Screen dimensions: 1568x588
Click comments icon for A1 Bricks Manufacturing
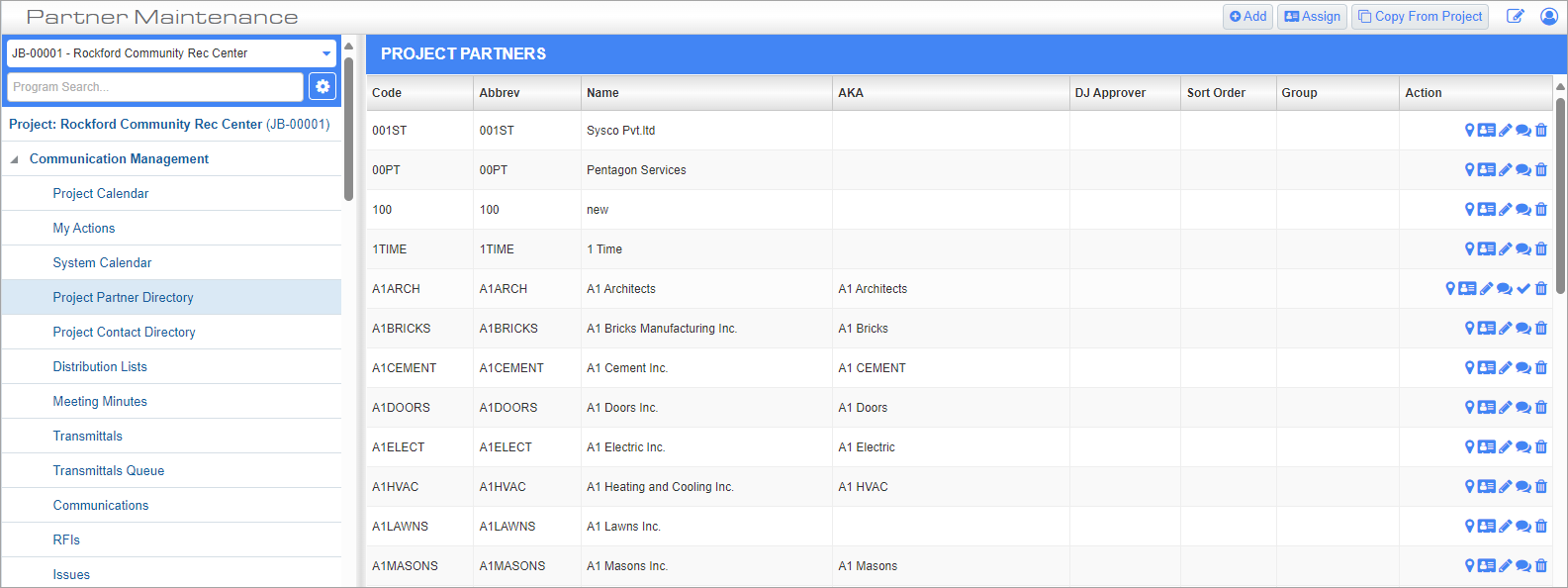coord(1523,328)
